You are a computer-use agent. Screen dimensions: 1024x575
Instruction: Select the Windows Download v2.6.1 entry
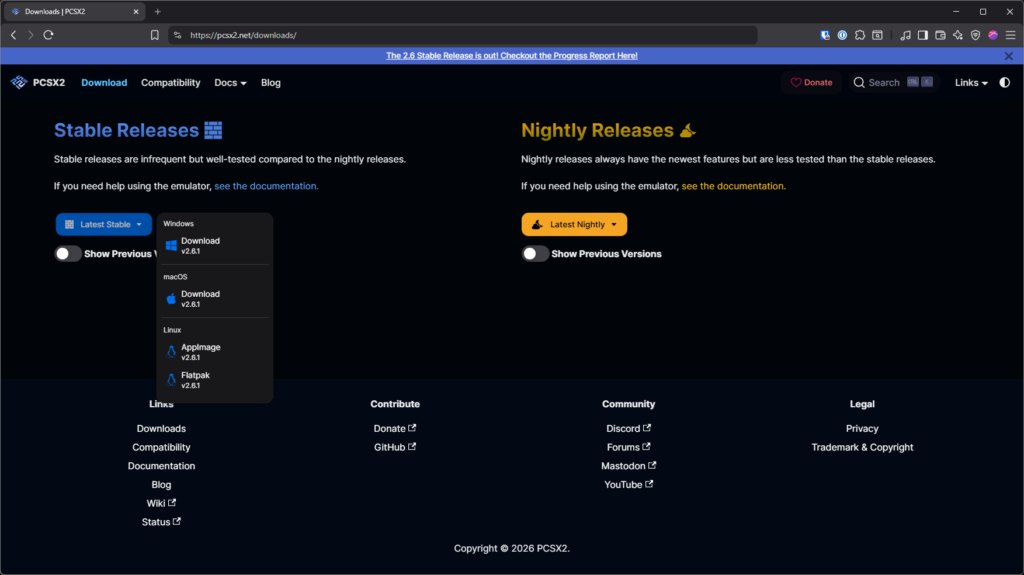pos(200,245)
